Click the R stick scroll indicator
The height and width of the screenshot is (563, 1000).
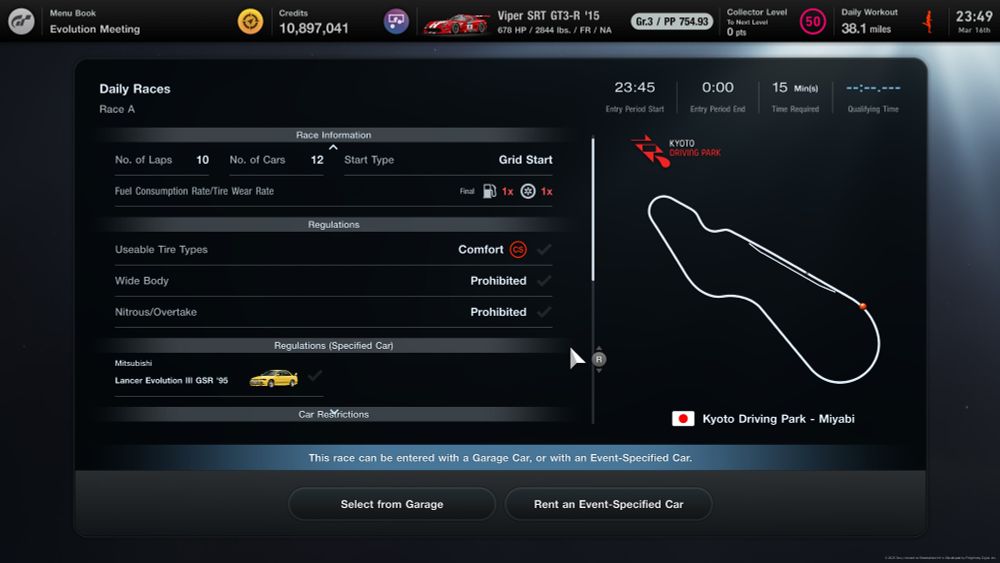coord(598,360)
